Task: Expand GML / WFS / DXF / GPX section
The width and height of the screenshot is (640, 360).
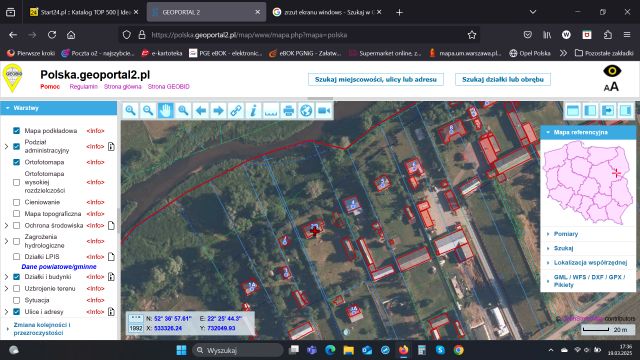Action: (588, 281)
